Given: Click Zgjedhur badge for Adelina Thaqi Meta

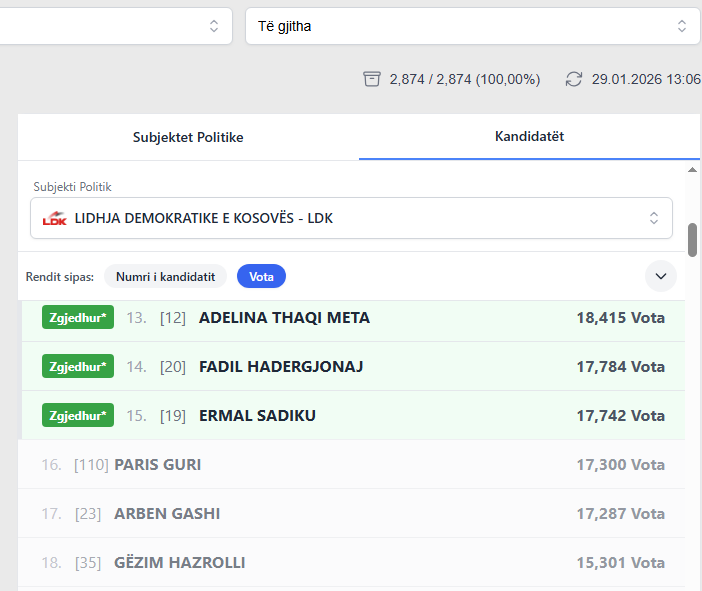Looking at the screenshot, I should (x=78, y=318).
